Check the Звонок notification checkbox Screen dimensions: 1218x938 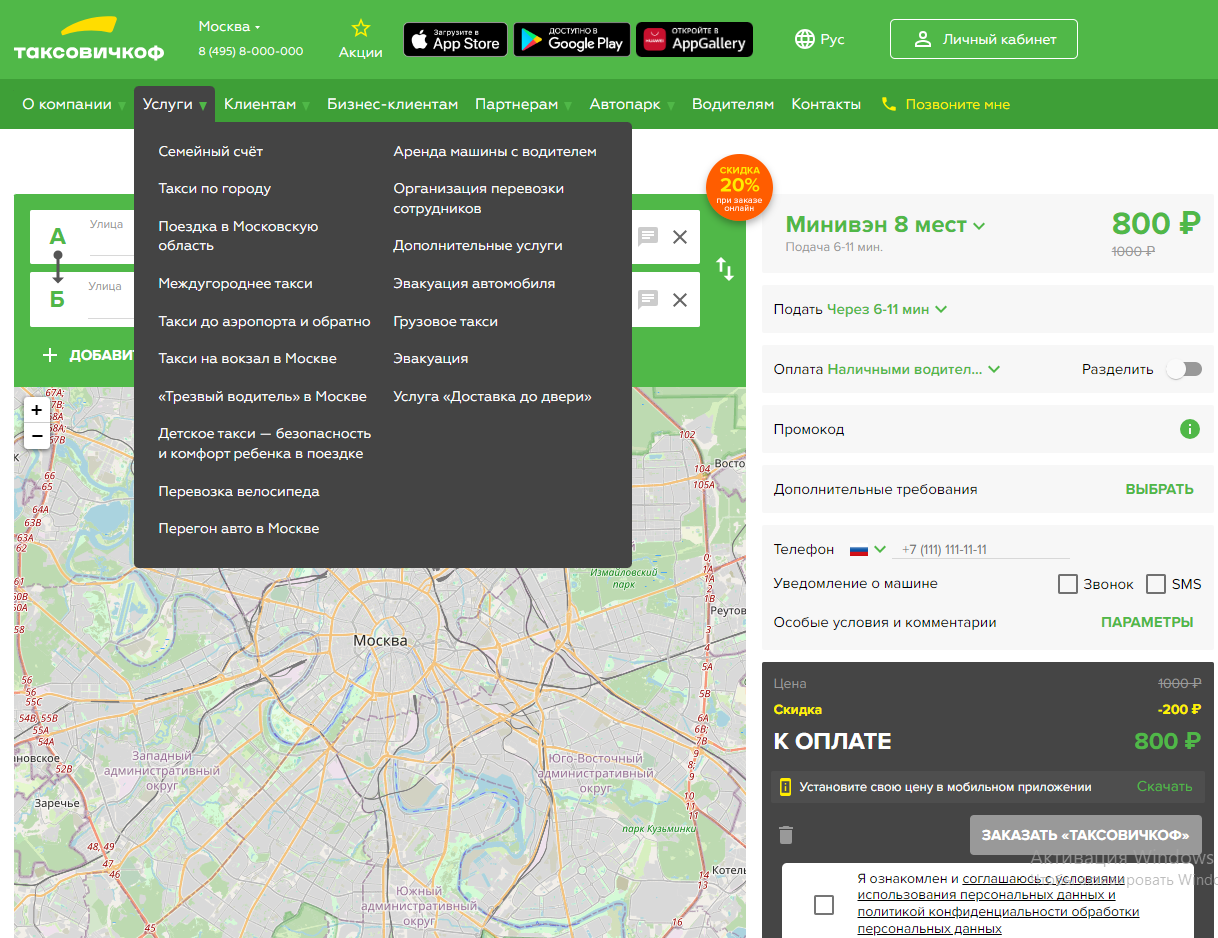pyautogui.click(x=1067, y=584)
